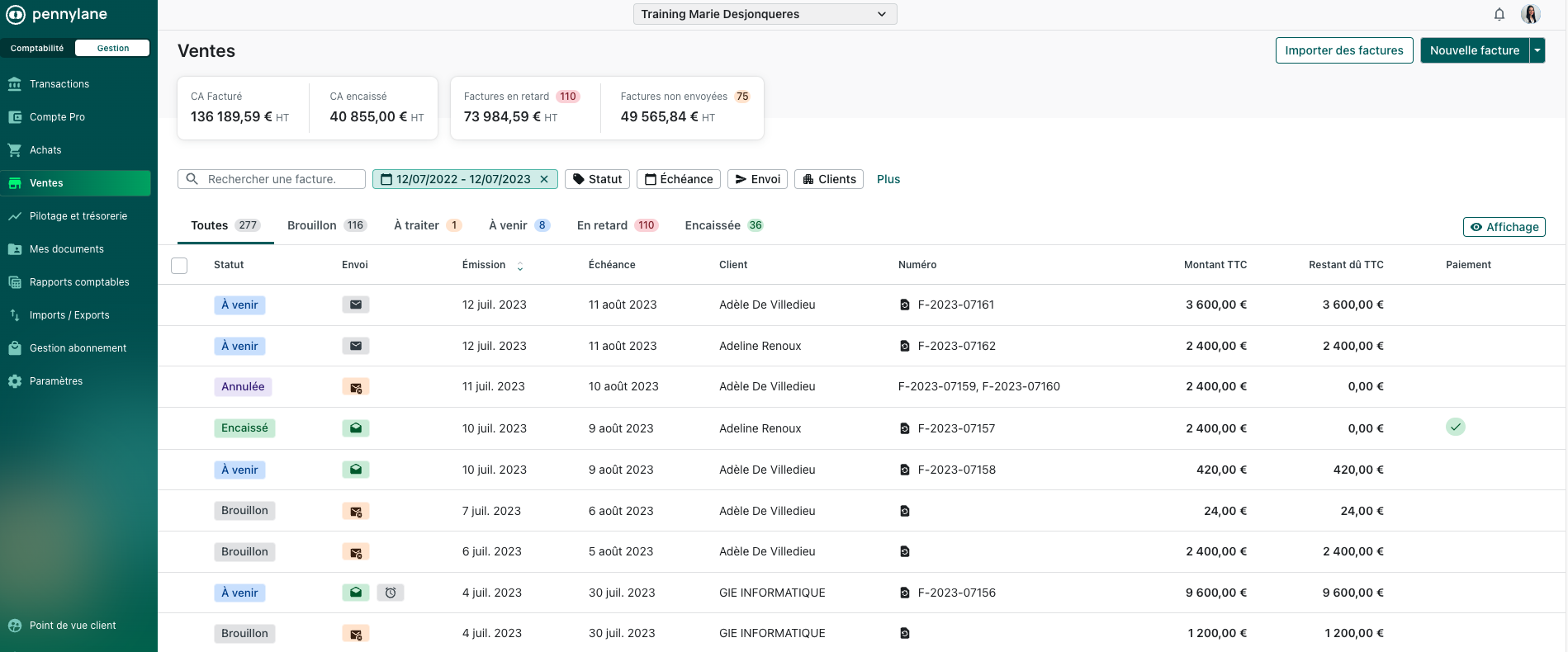1568x652 pixels.
Task: Click the Gestion abonnement bag icon
Action: pos(15,348)
